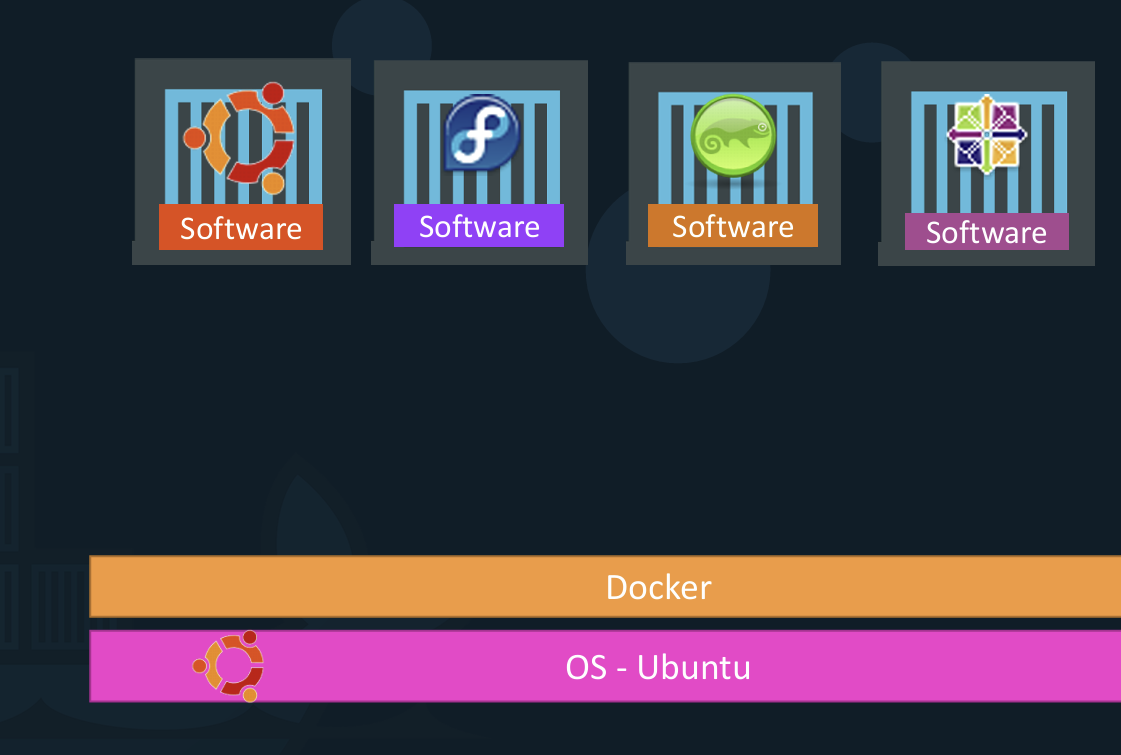The width and height of the screenshot is (1121, 755).
Task: Select the purple Software label under Fedora
Action: [479, 226]
